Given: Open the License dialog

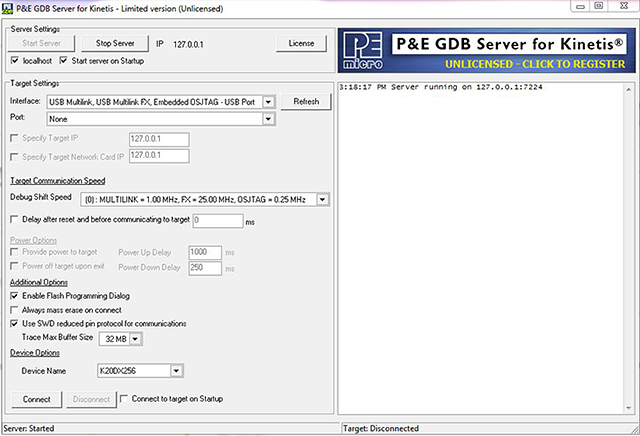Looking at the screenshot, I should coord(301,43).
